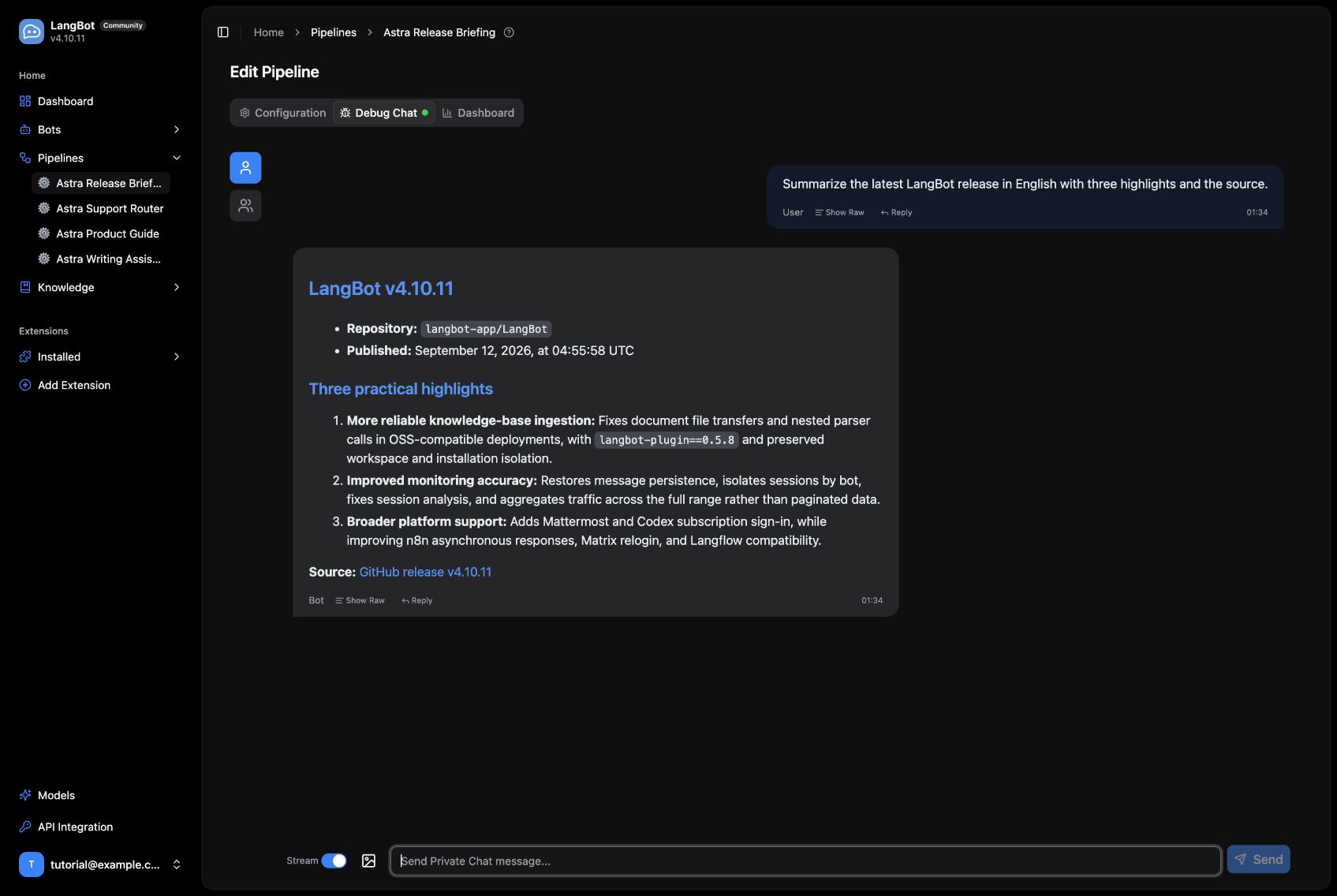Toggle the Stream switch
1337x896 pixels.
334,861
